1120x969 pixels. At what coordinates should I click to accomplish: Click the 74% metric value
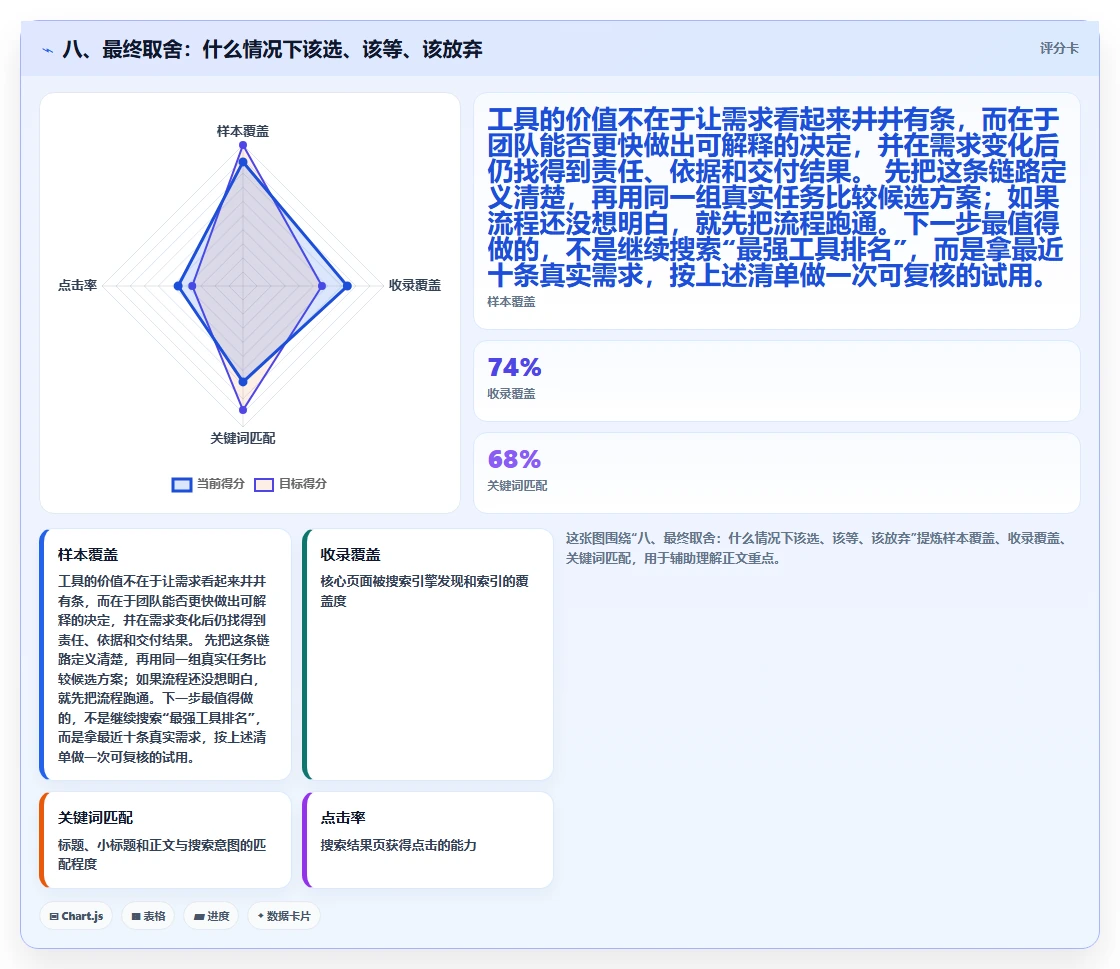pyautogui.click(x=514, y=367)
